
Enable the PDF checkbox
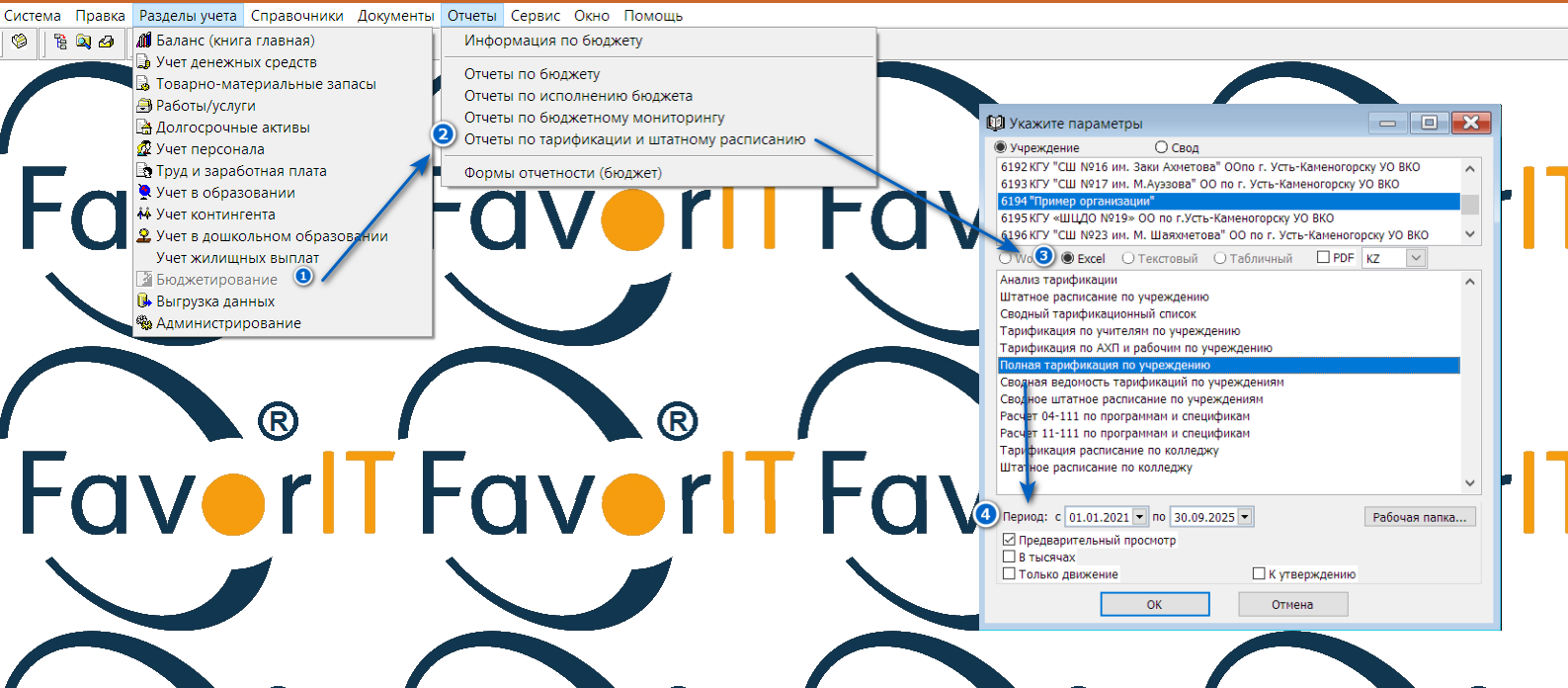(1323, 258)
